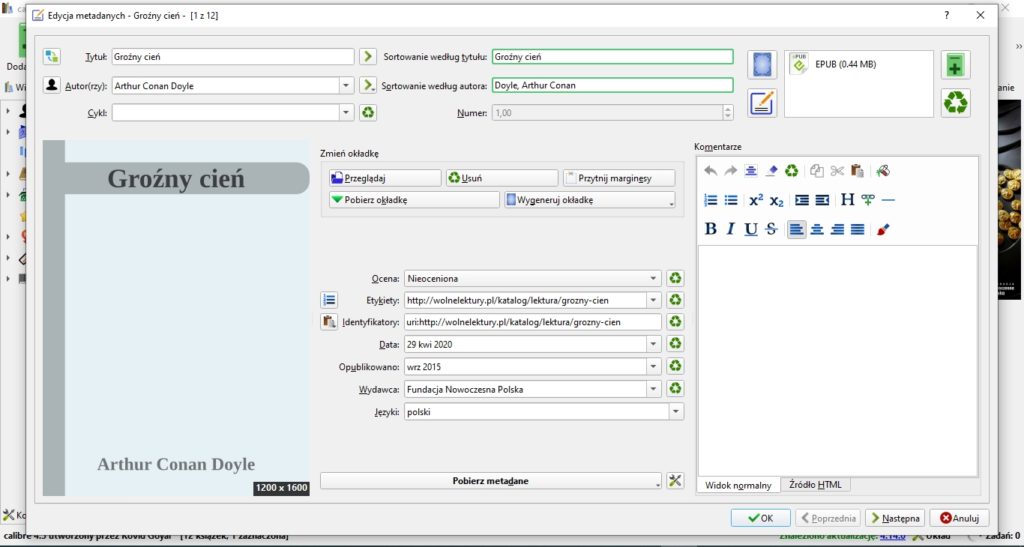Open the tag editor icon beside Etykiety
Viewport: 1024px width, 547px height.
(329, 300)
